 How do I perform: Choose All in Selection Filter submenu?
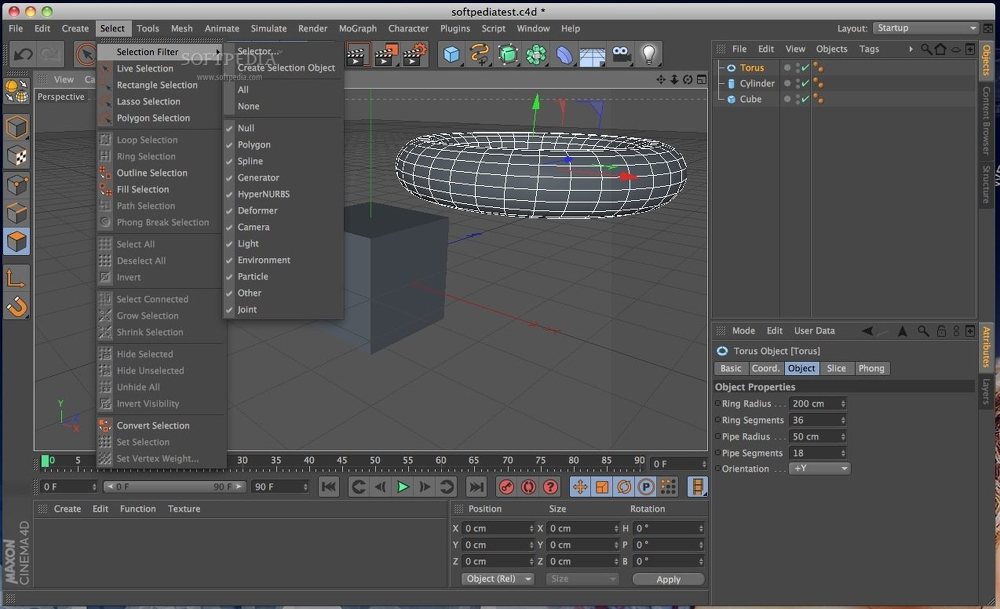tap(243, 90)
